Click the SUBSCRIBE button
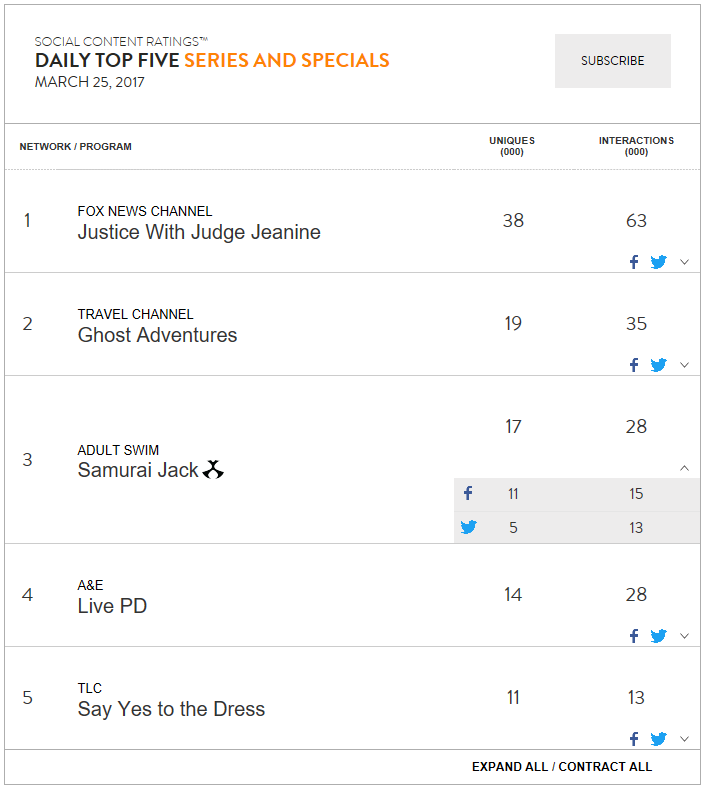 coord(612,61)
